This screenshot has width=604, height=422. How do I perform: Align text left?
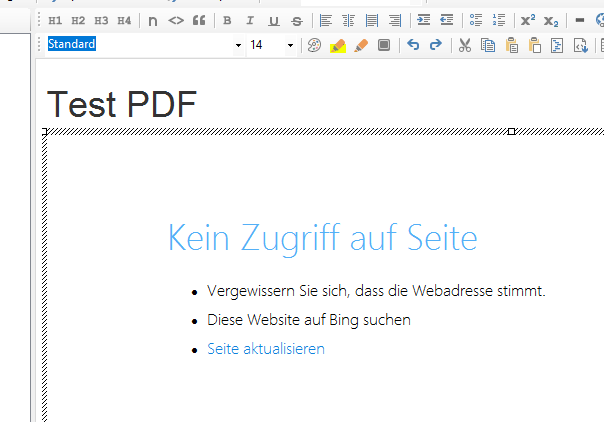pyautogui.click(x=326, y=20)
